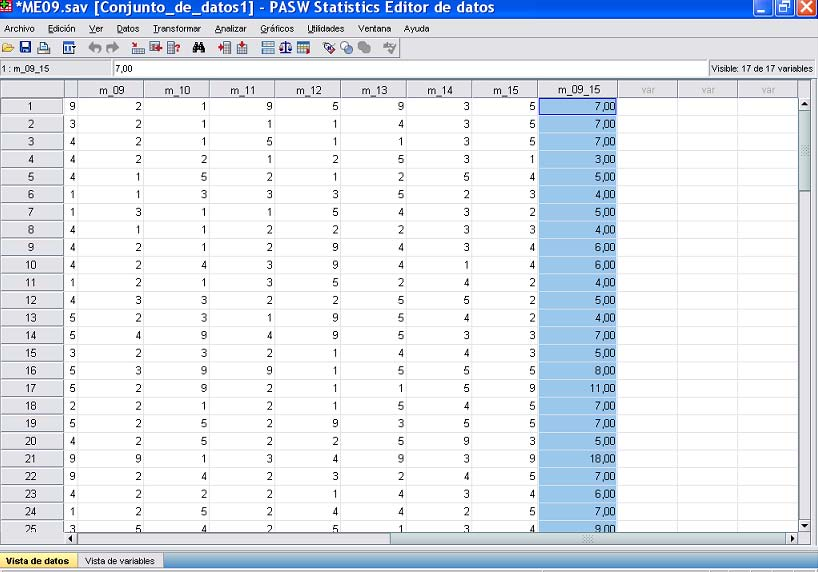This screenshot has width=818, height=572.
Task: Select row header number 17
Action: 30,388
